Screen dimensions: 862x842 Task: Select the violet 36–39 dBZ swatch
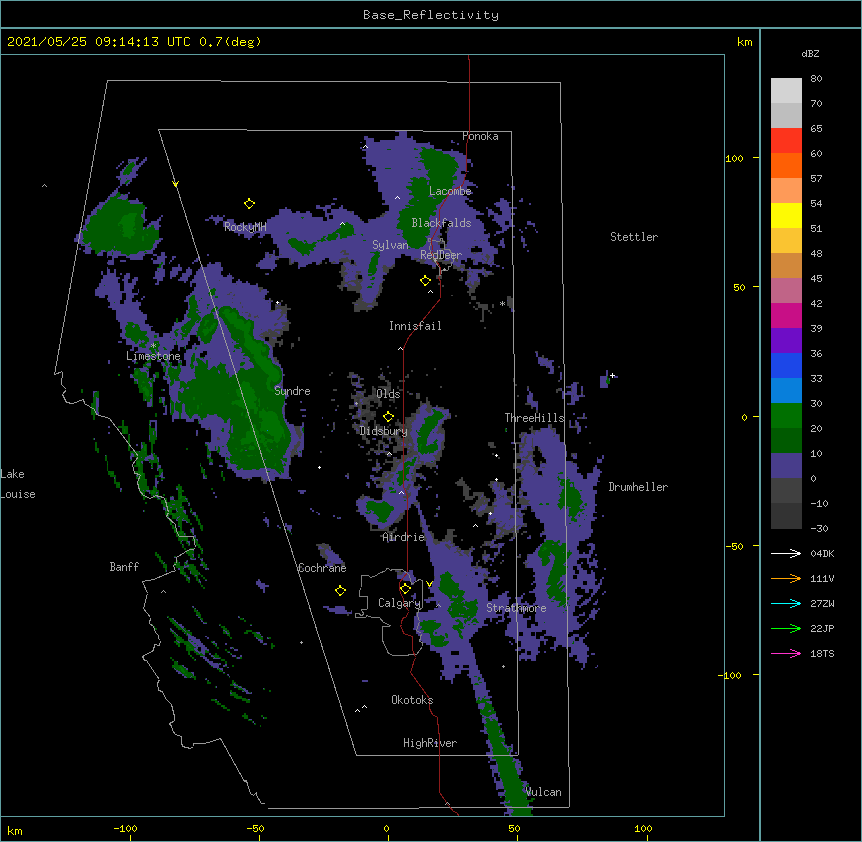click(x=786, y=340)
